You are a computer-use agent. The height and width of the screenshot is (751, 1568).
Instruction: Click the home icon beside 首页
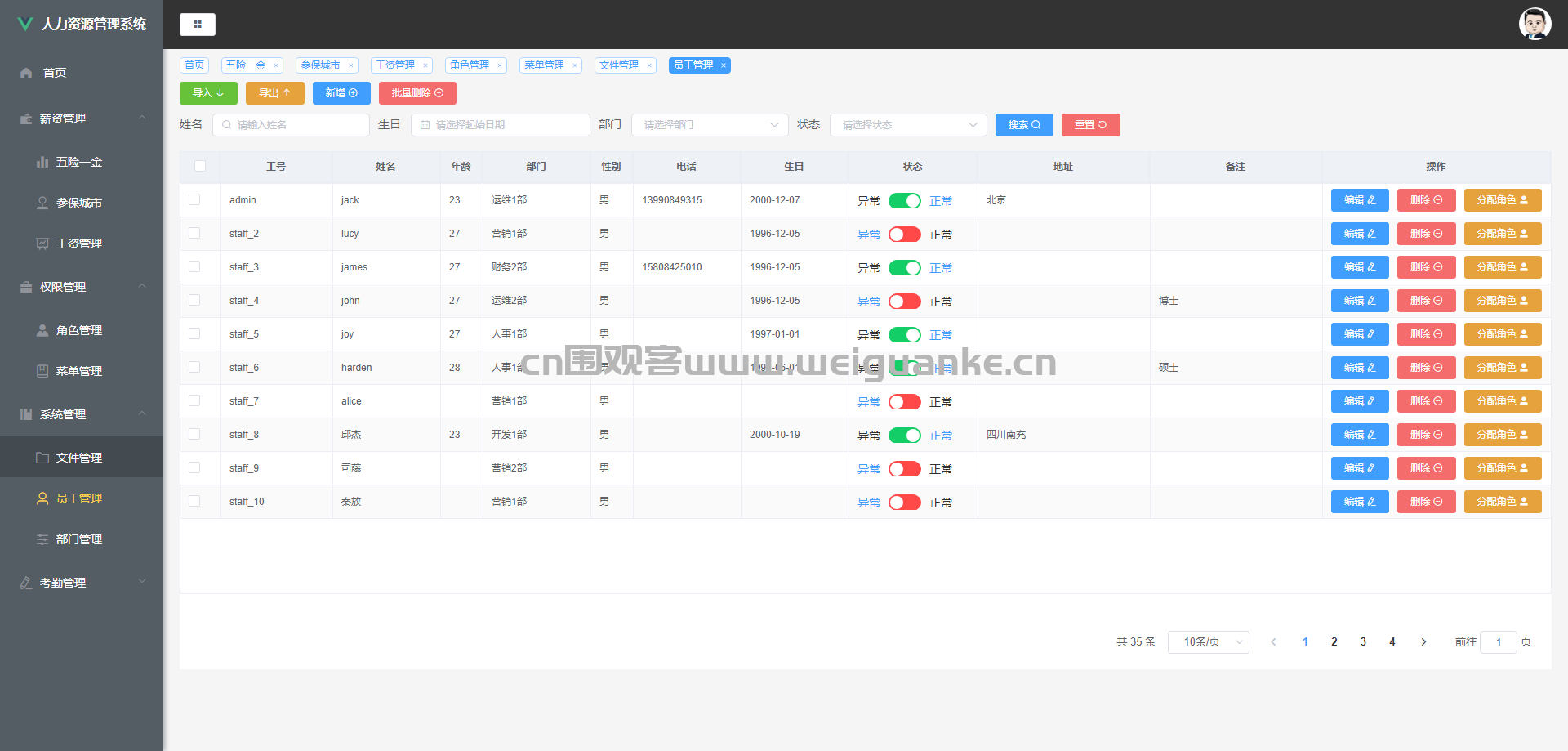pos(26,73)
